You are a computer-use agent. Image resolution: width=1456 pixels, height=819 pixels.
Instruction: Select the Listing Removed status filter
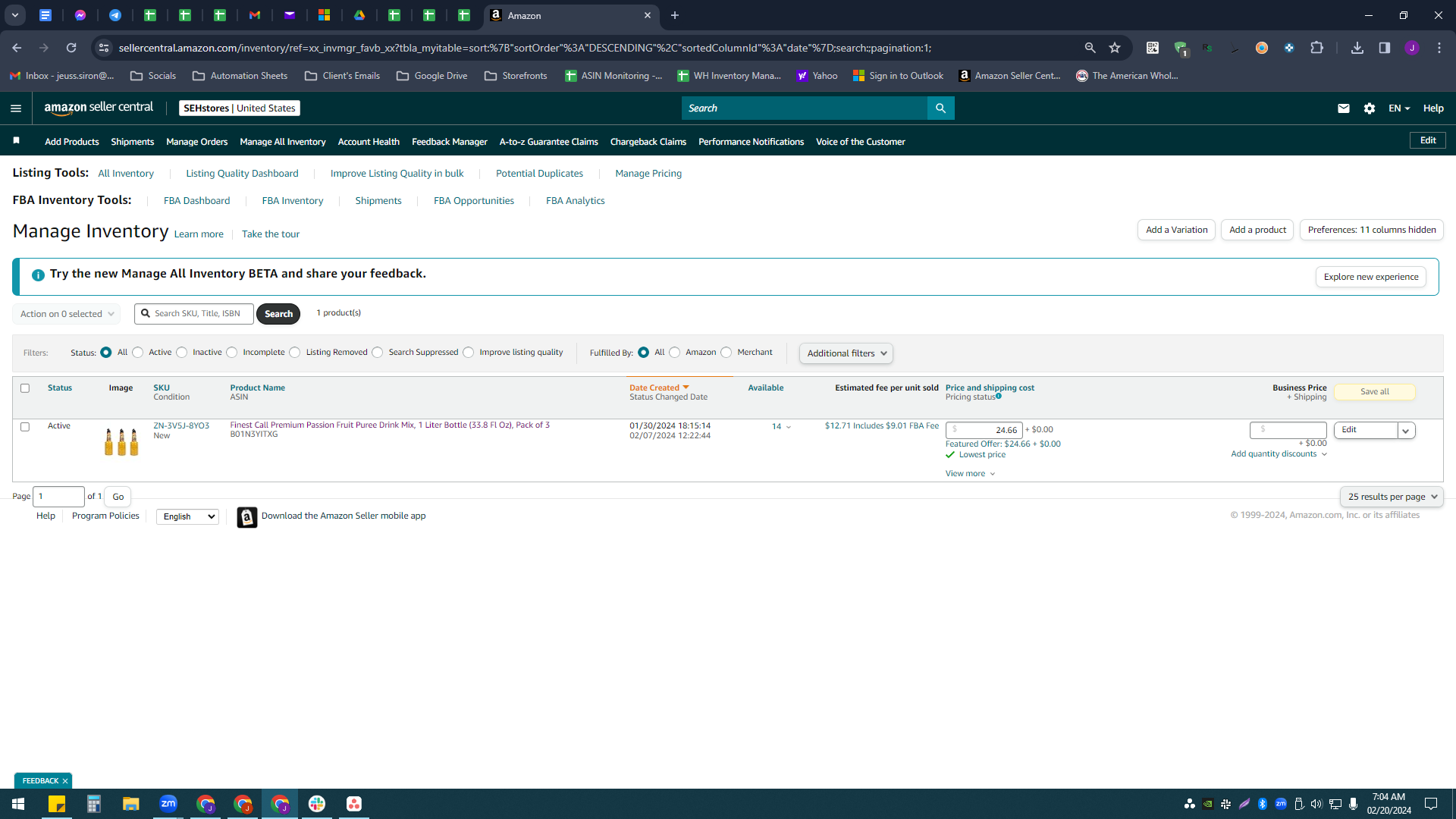pyautogui.click(x=295, y=353)
